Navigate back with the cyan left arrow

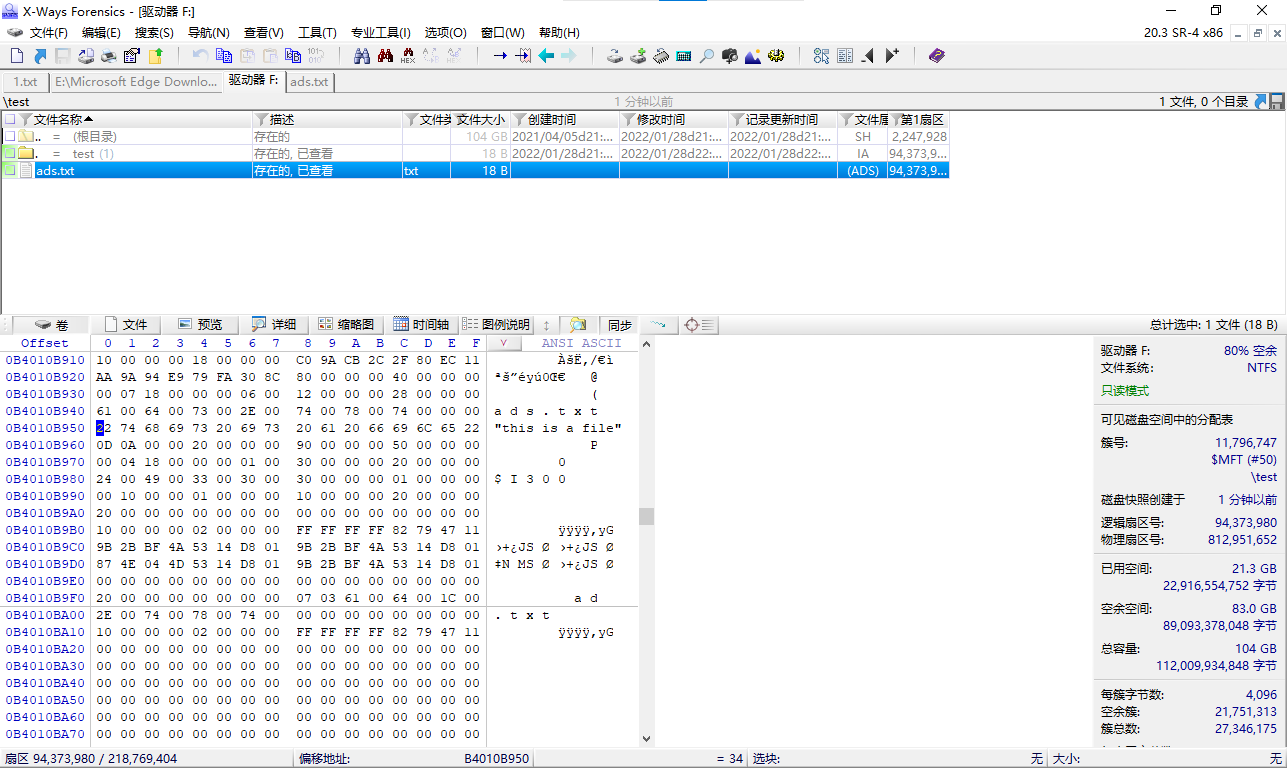coord(546,56)
